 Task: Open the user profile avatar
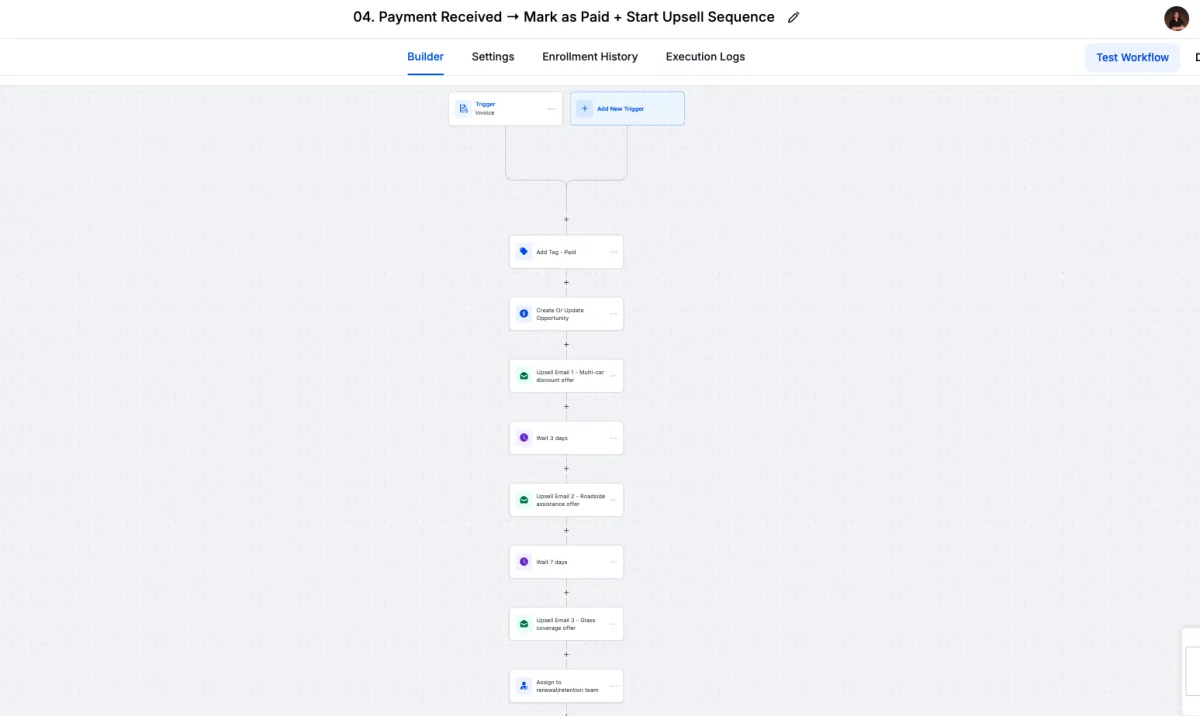tap(1176, 18)
